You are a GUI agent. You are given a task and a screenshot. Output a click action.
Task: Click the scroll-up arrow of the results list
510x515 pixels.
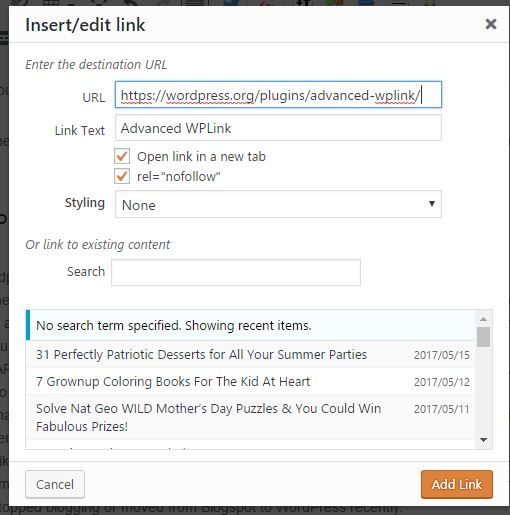(x=483, y=319)
